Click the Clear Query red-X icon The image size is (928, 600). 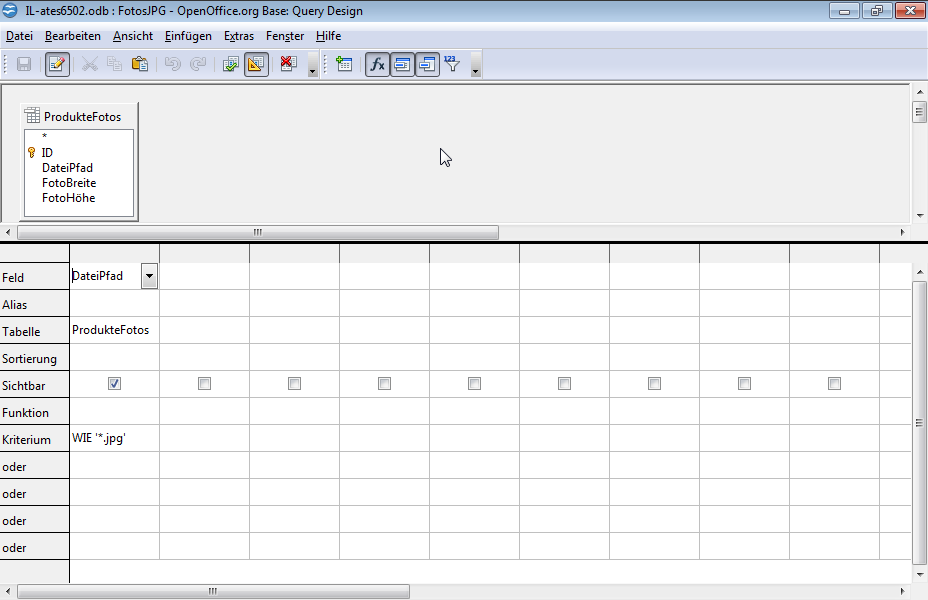click(x=289, y=64)
